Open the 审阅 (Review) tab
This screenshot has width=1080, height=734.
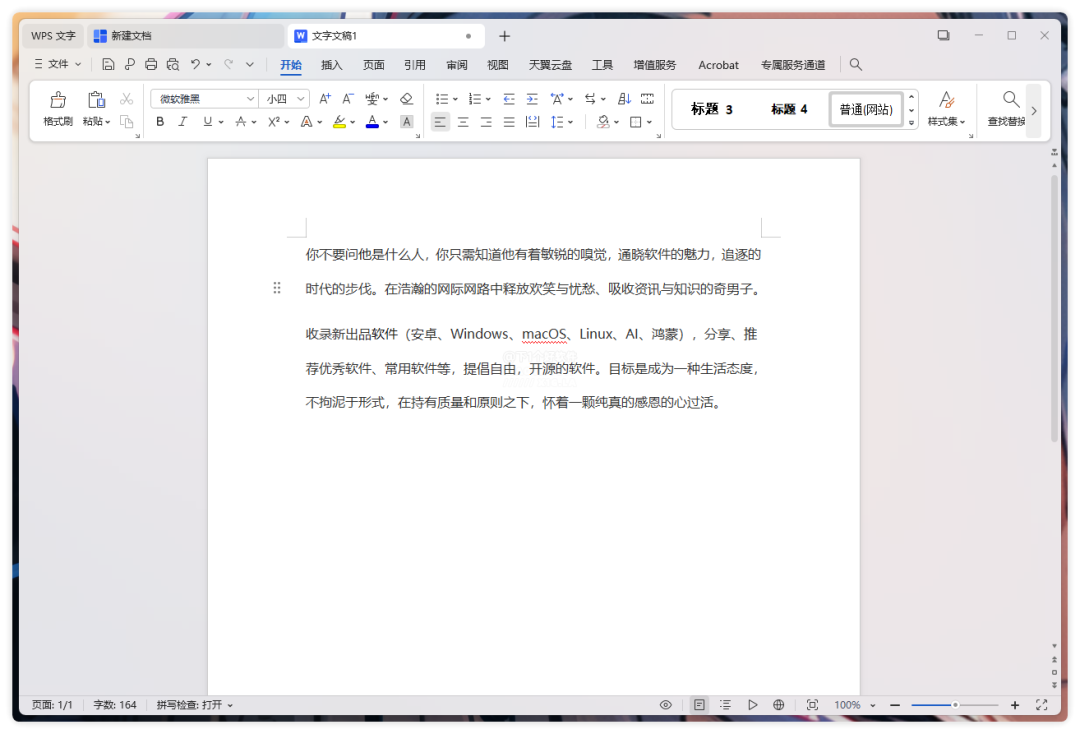(457, 65)
